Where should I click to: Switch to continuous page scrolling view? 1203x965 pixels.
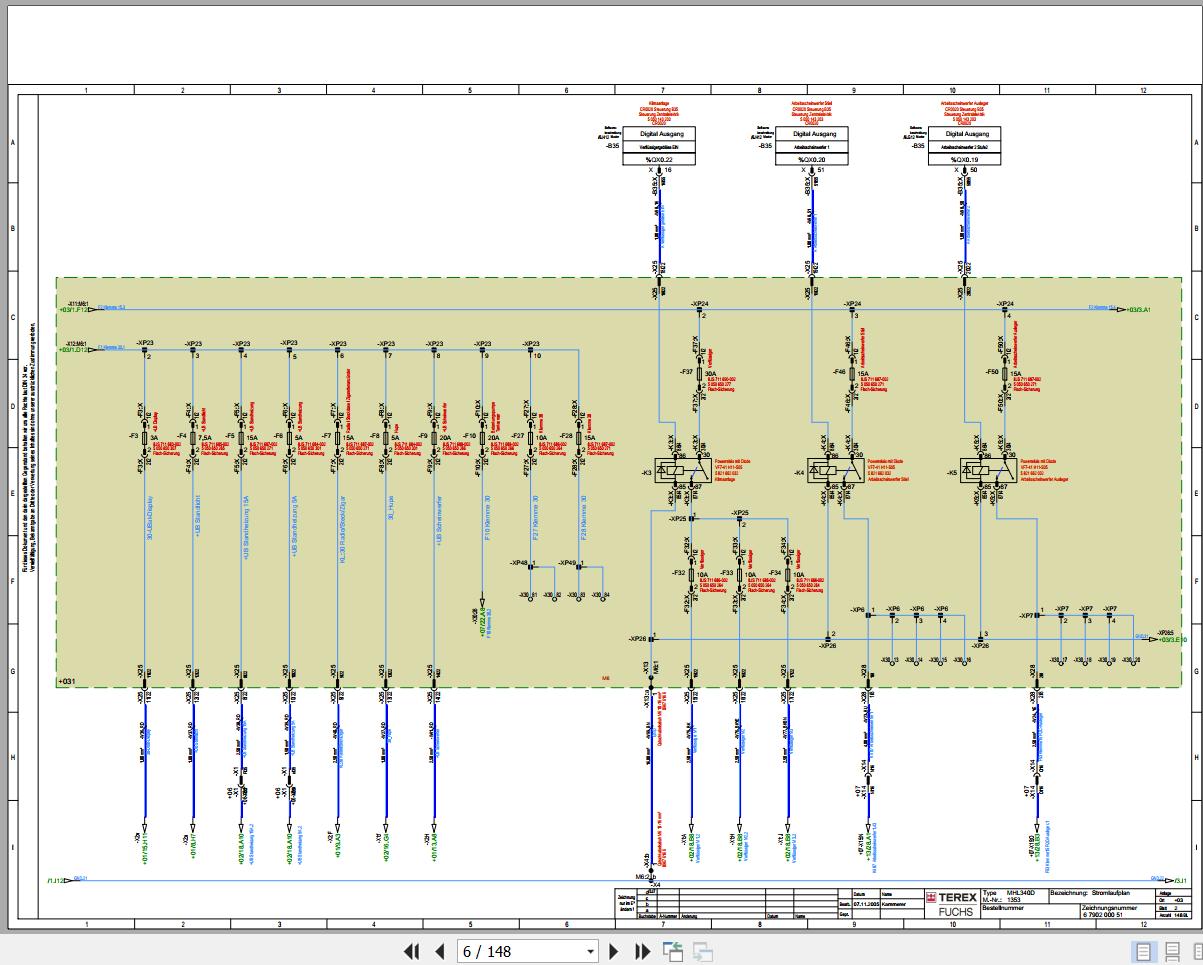click(1173, 951)
